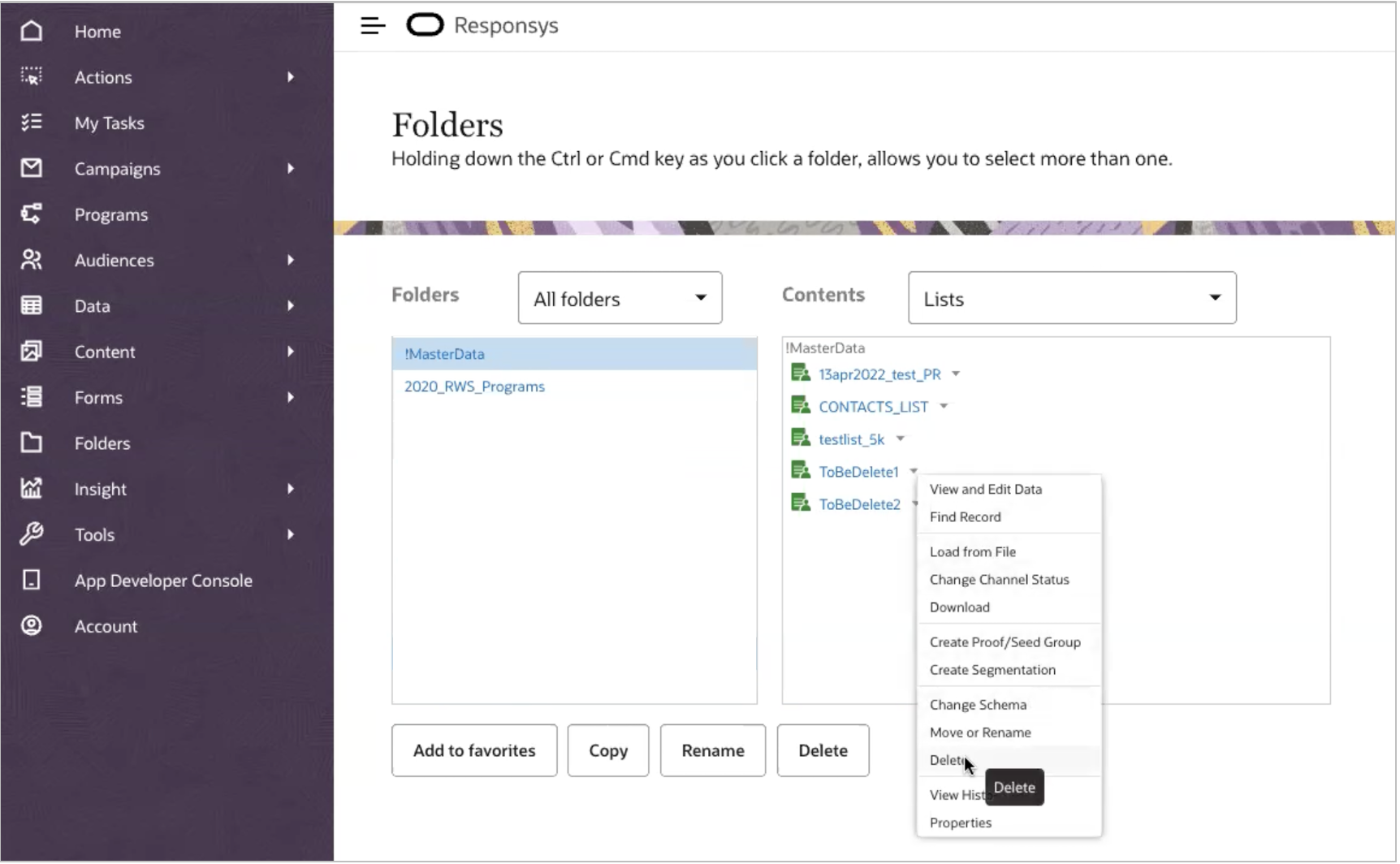Click the Add to favorites button
The image size is (1400, 864).
click(474, 750)
